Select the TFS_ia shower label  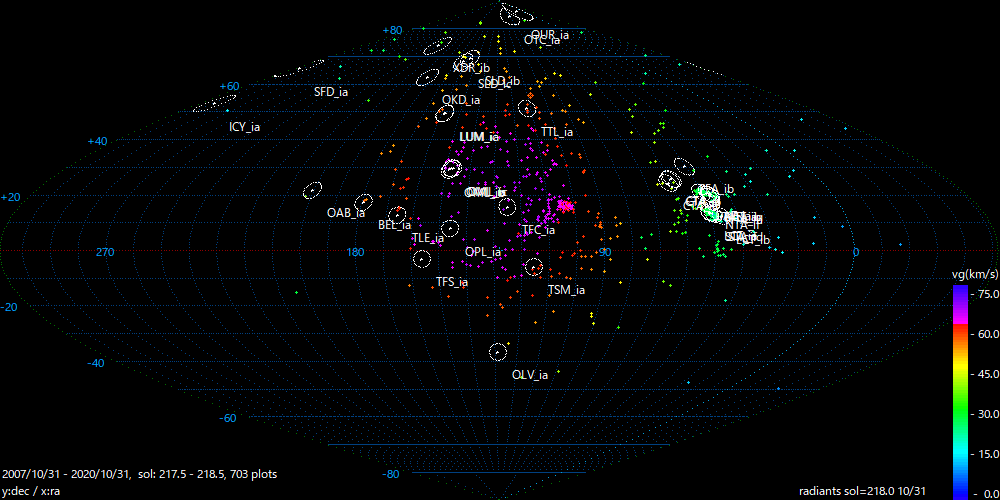click(451, 283)
